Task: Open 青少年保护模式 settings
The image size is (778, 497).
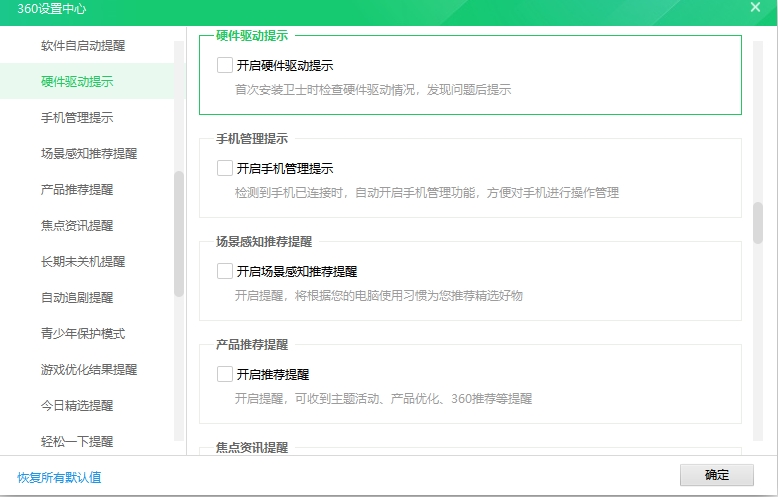Action: [x=83, y=333]
